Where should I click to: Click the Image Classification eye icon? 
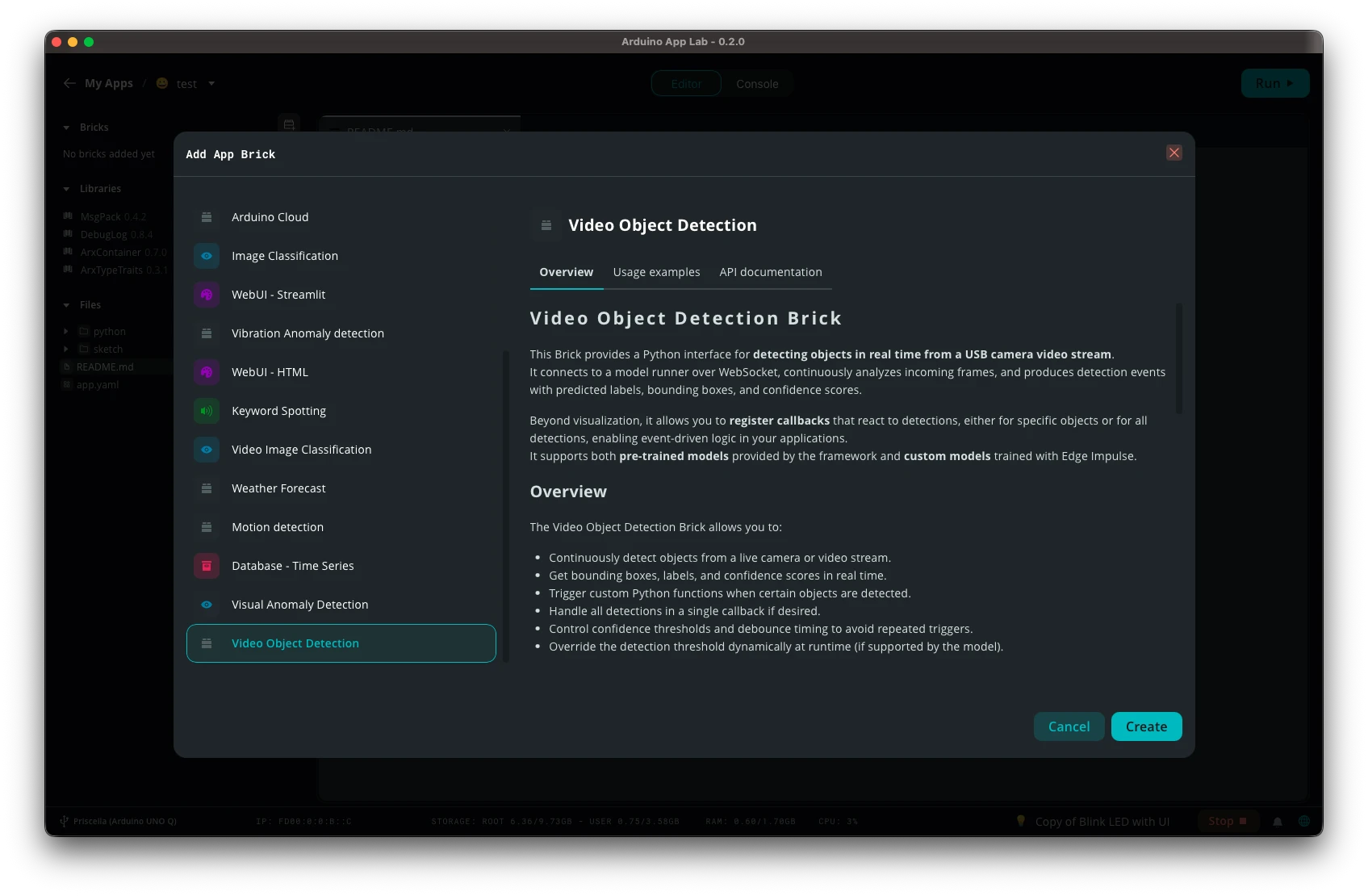point(207,256)
